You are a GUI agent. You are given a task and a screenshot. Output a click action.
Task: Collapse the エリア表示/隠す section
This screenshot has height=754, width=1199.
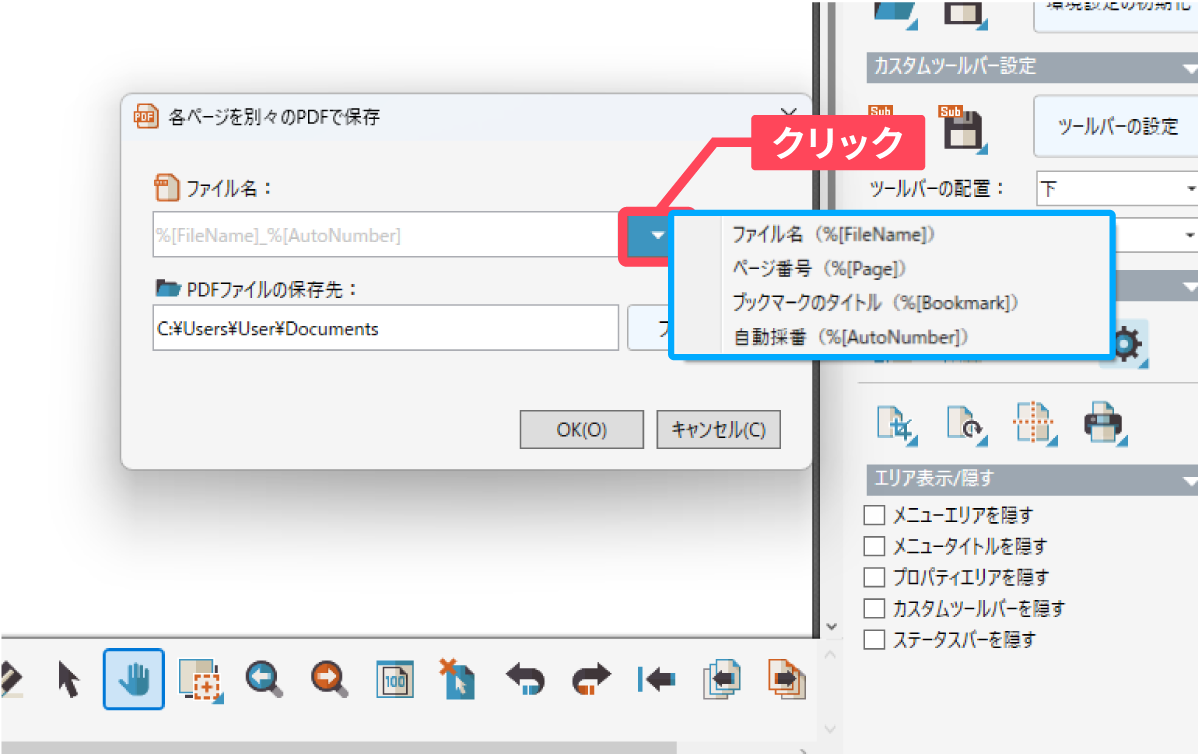point(1188,479)
